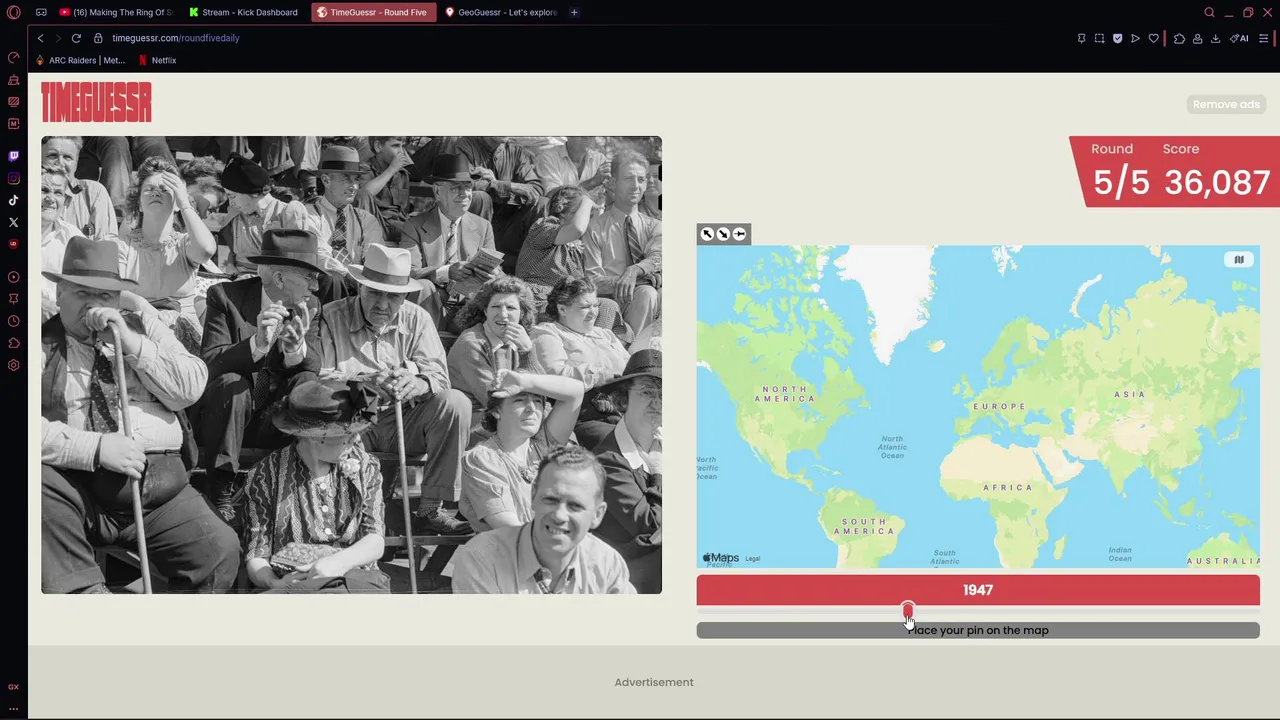Click the map pin-lock icon
This screenshot has width=1280, height=720.
point(739,234)
